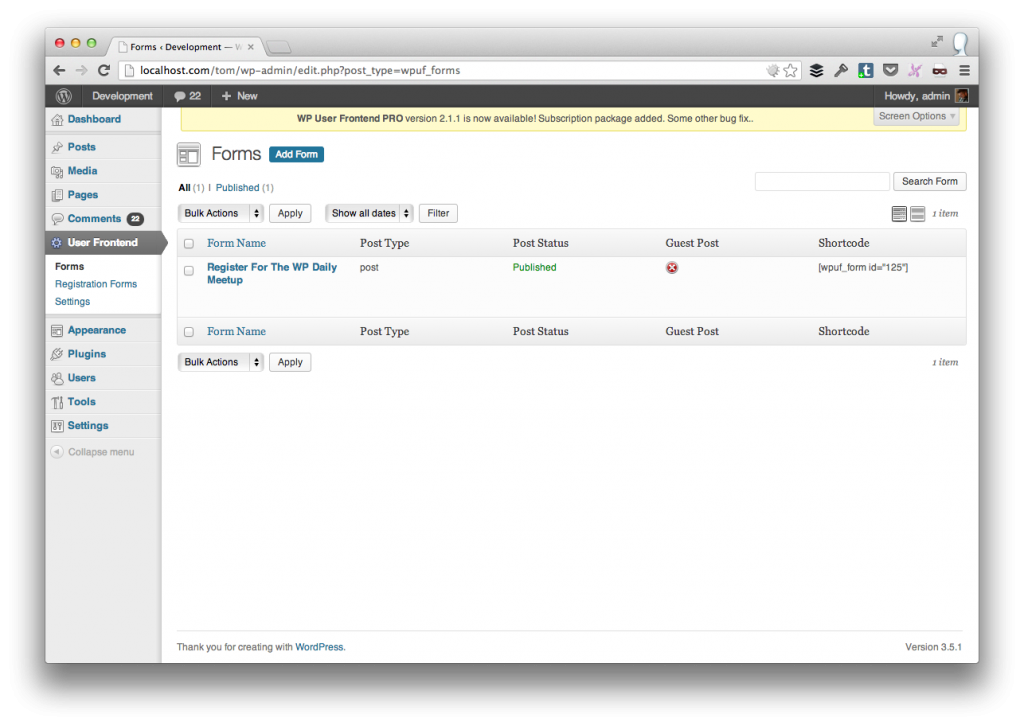Open the Chrome hamburger menu
The height and width of the screenshot is (726, 1024).
[x=965, y=71]
